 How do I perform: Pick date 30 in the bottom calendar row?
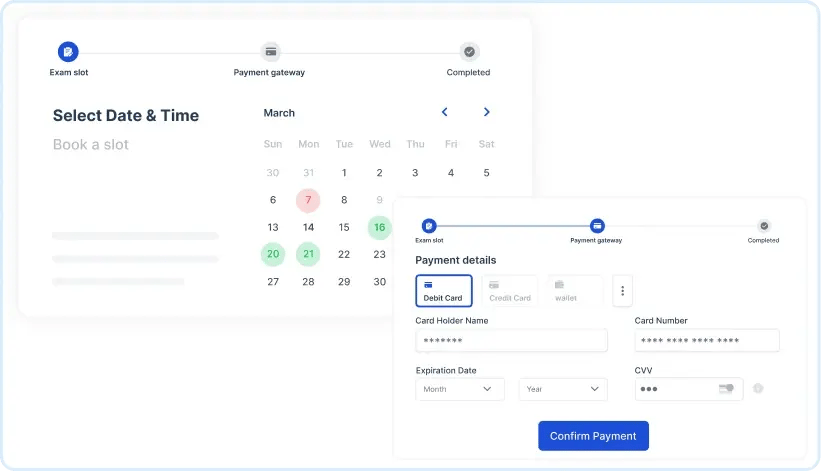coord(380,282)
